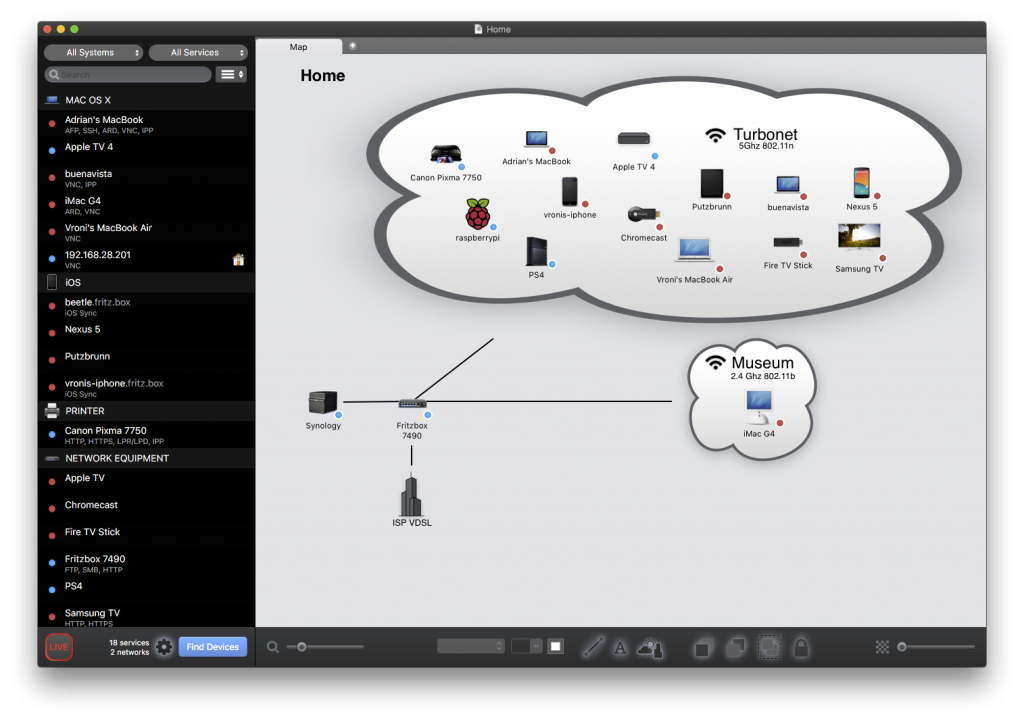Toggle the overlapping shapes layering option
Image resolution: width=1024 pixels, height=721 pixels.
pyautogui.click(x=737, y=646)
